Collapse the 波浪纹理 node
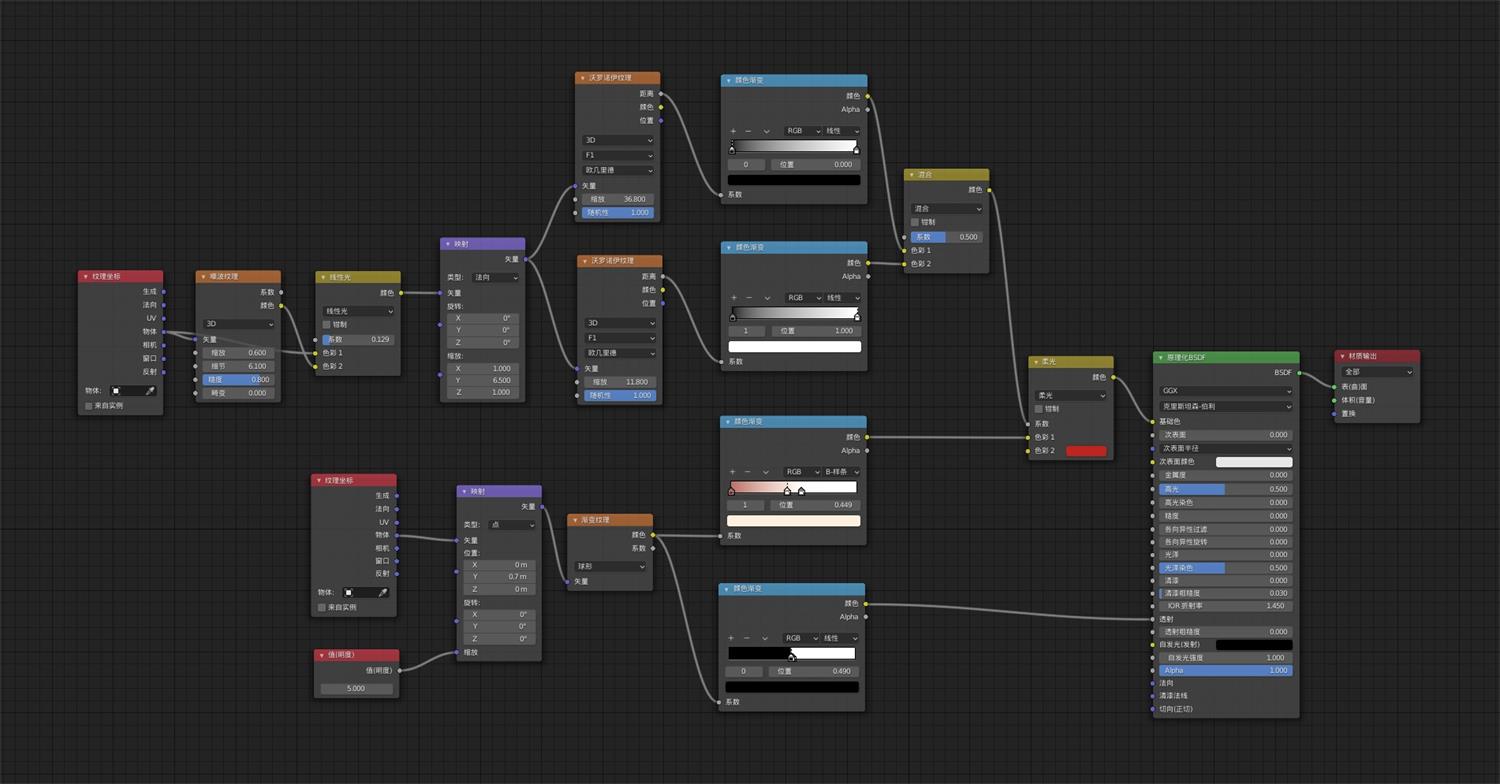Image resolution: width=1500 pixels, height=784 pixels. pos(203,277)
